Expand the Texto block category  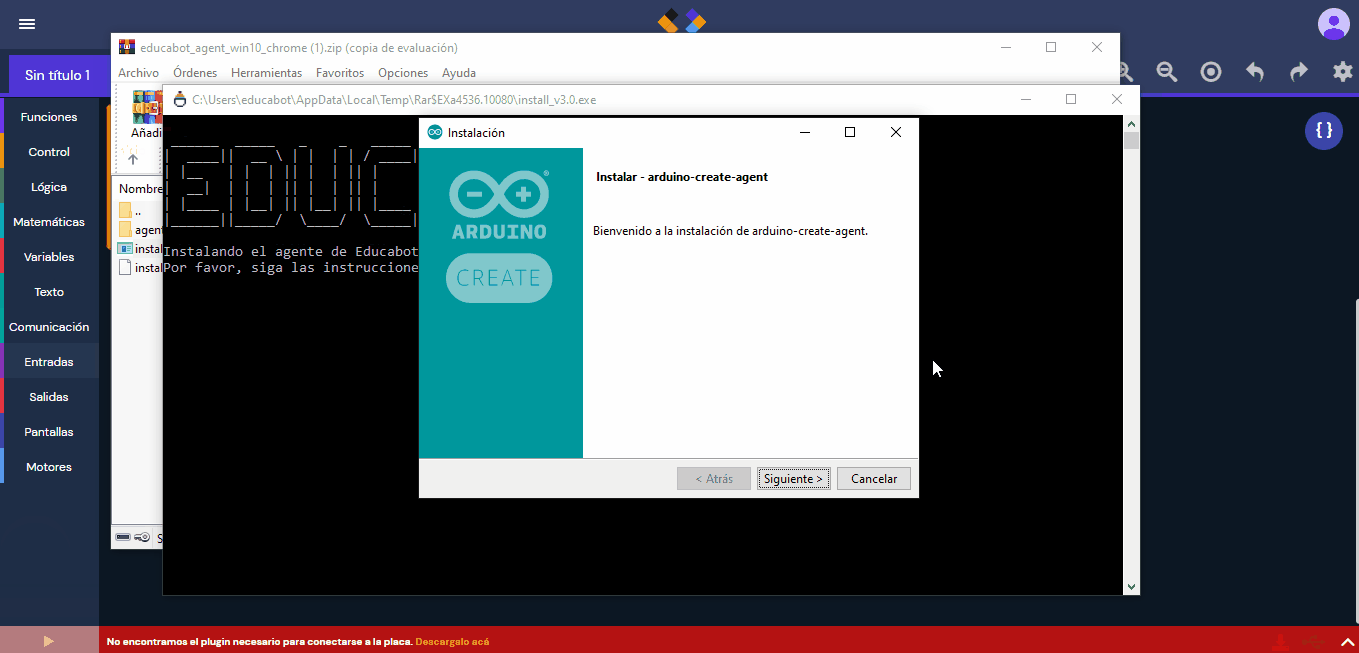point(49,292)
